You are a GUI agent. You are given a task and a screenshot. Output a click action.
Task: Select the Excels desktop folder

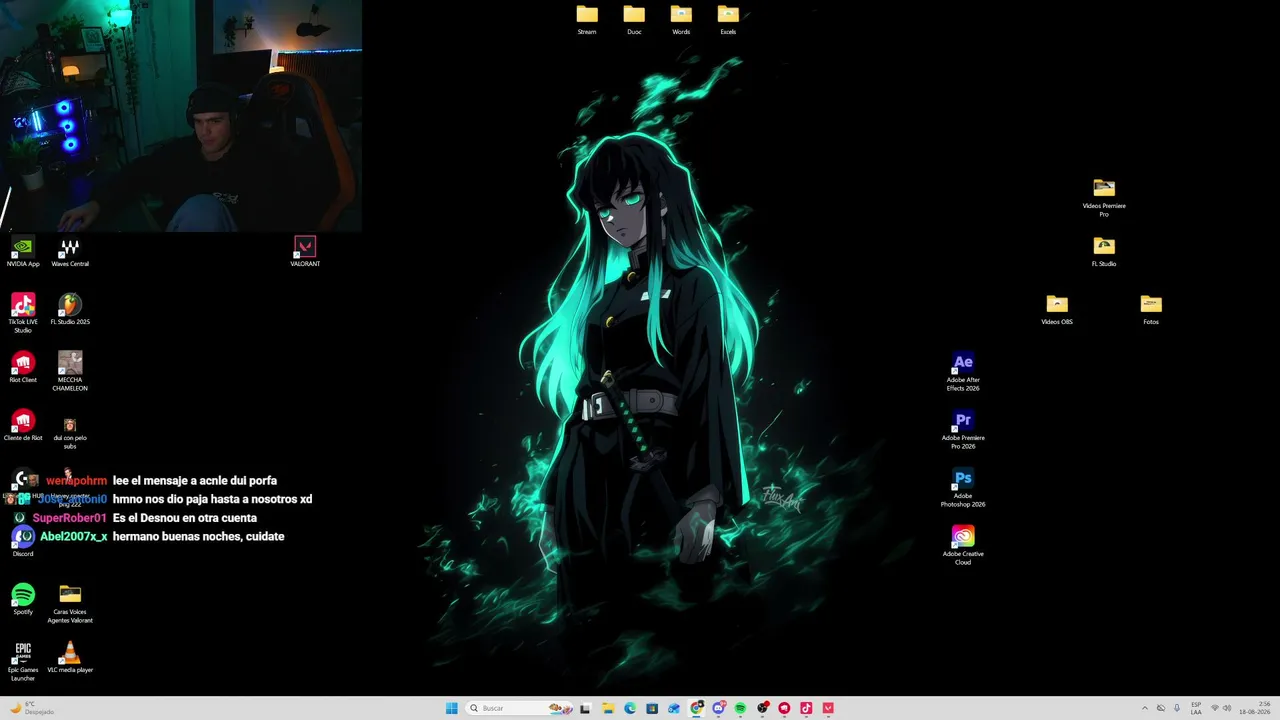point(728,20)
